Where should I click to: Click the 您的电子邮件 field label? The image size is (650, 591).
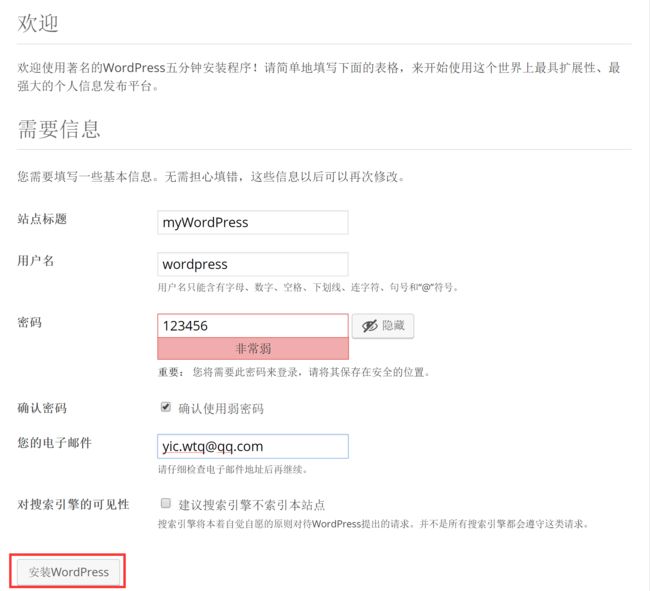click(x=54, y=443)
